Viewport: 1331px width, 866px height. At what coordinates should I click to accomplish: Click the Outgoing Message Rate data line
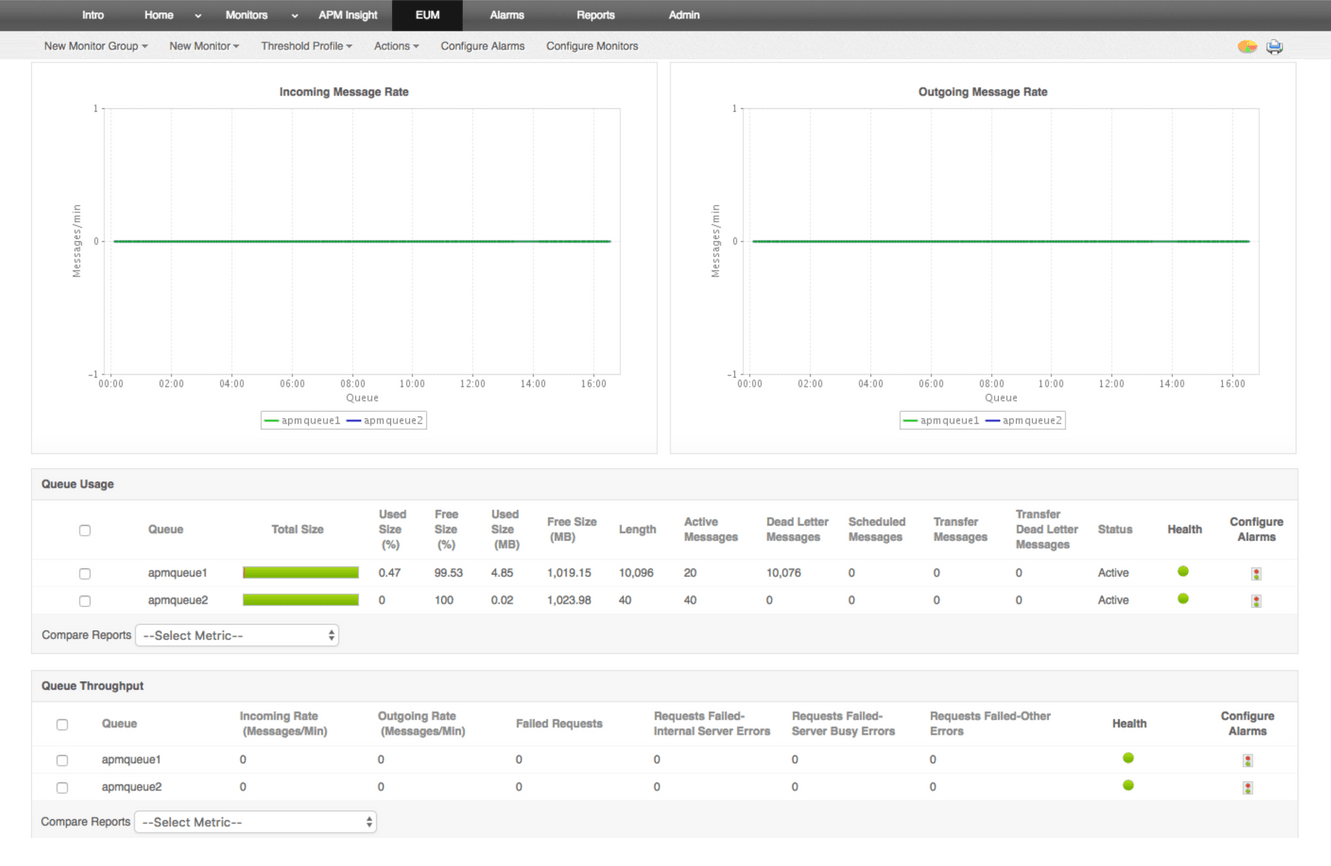tap(1001, 241)
